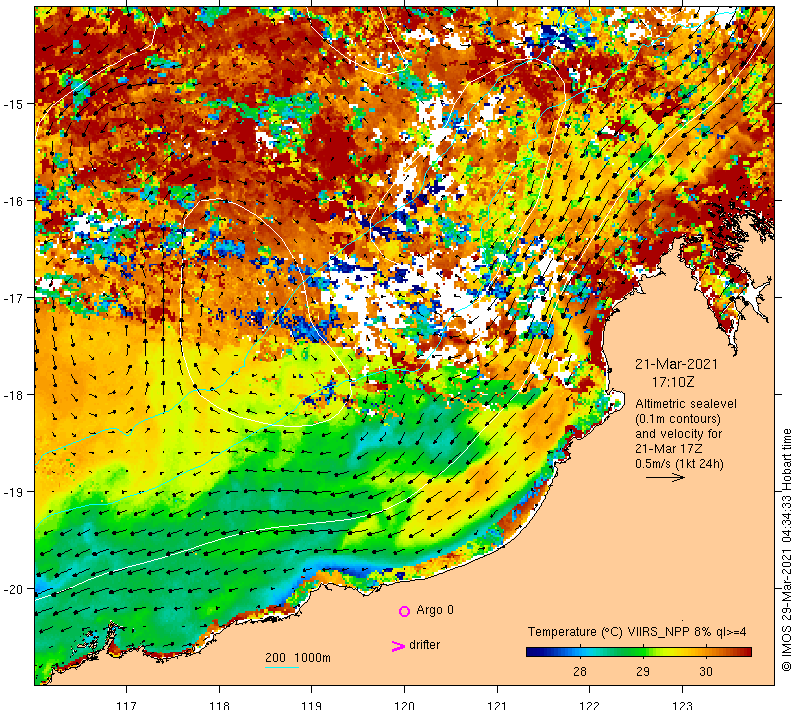Click the "0.5m/s (1kt 24h)" label
This screenshot has height=710, width=800.
coord(679,464)
